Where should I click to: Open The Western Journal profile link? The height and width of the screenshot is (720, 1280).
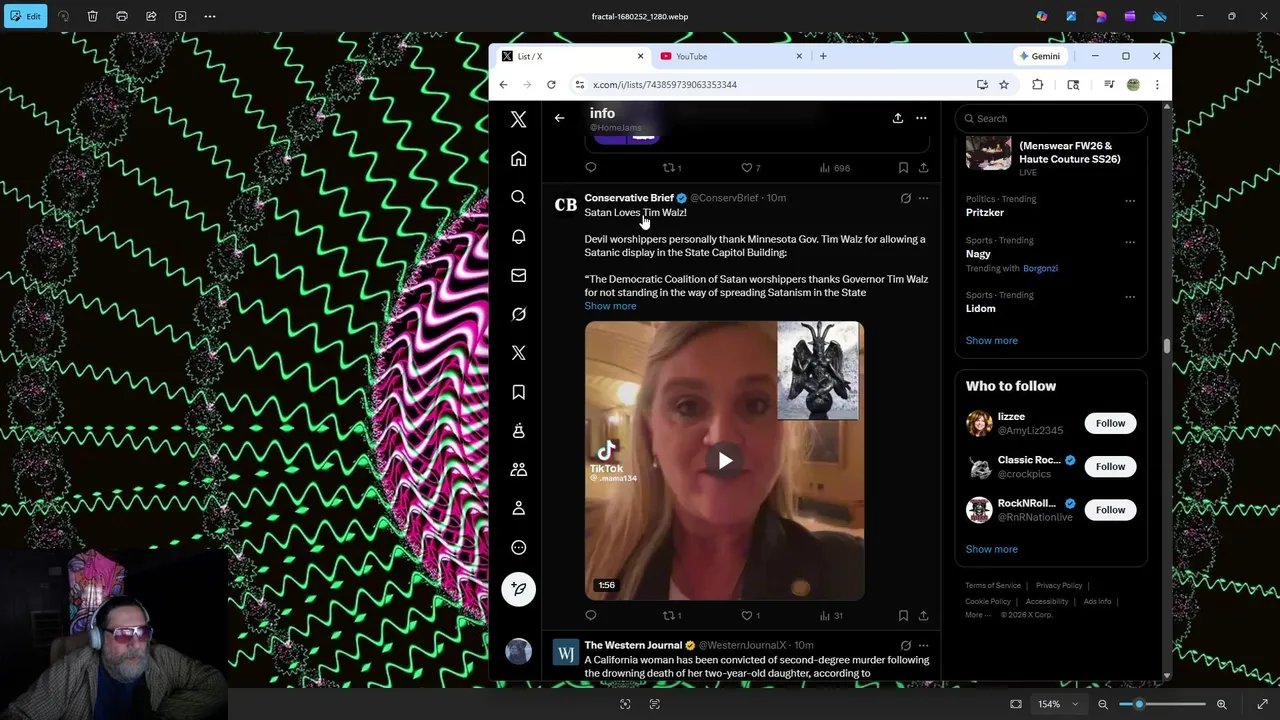633,645
